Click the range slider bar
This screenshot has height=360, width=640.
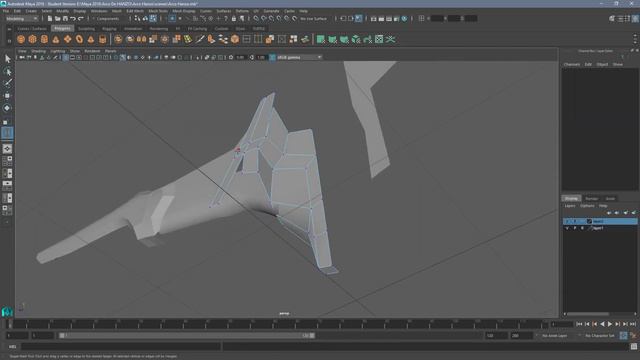point(187,336)
